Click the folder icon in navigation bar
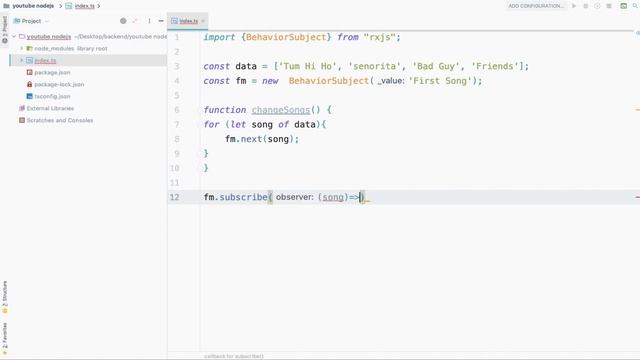 (x=6, y=6)
